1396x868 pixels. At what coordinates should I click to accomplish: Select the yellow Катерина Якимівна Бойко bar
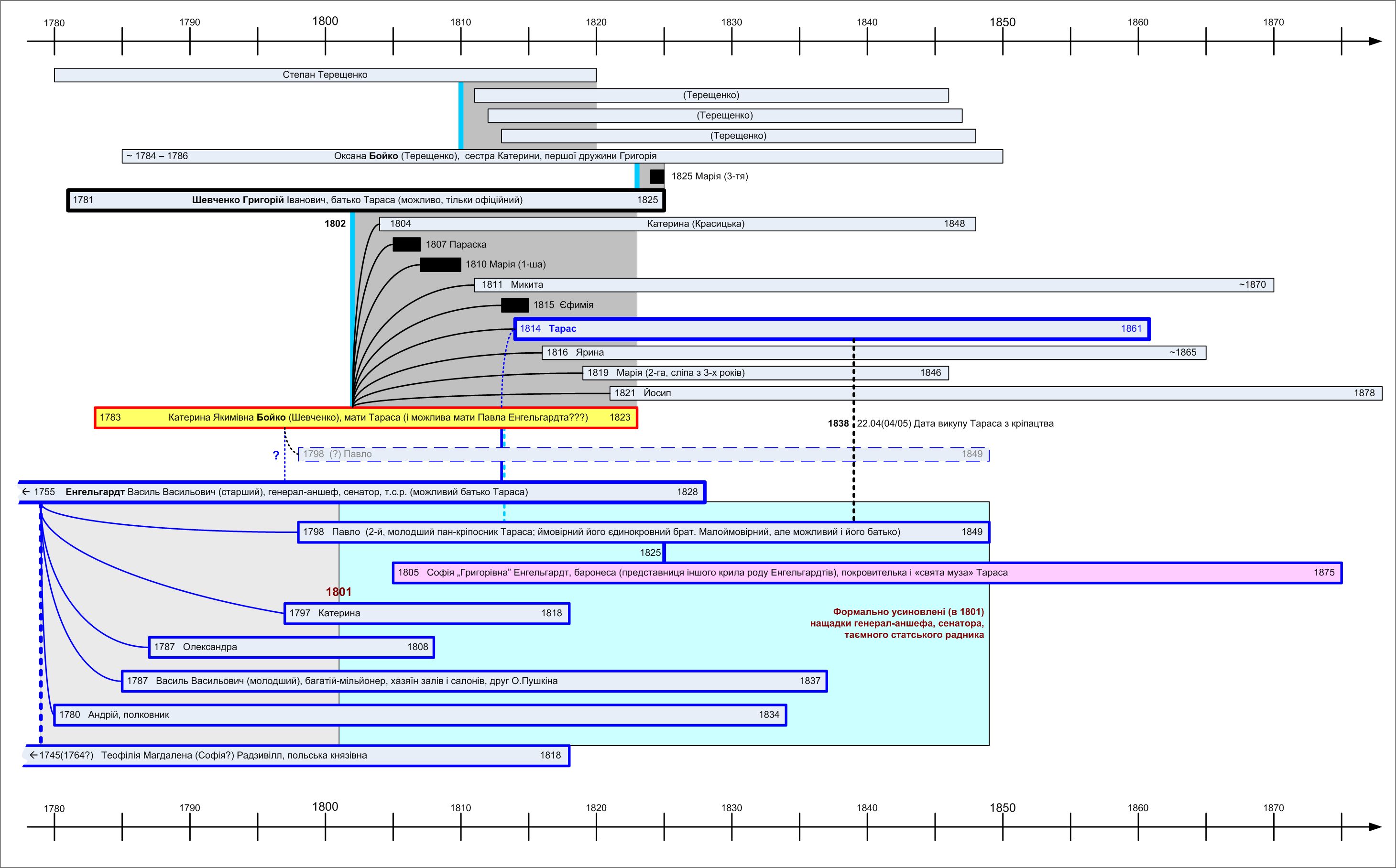click(x=366, y=418)
